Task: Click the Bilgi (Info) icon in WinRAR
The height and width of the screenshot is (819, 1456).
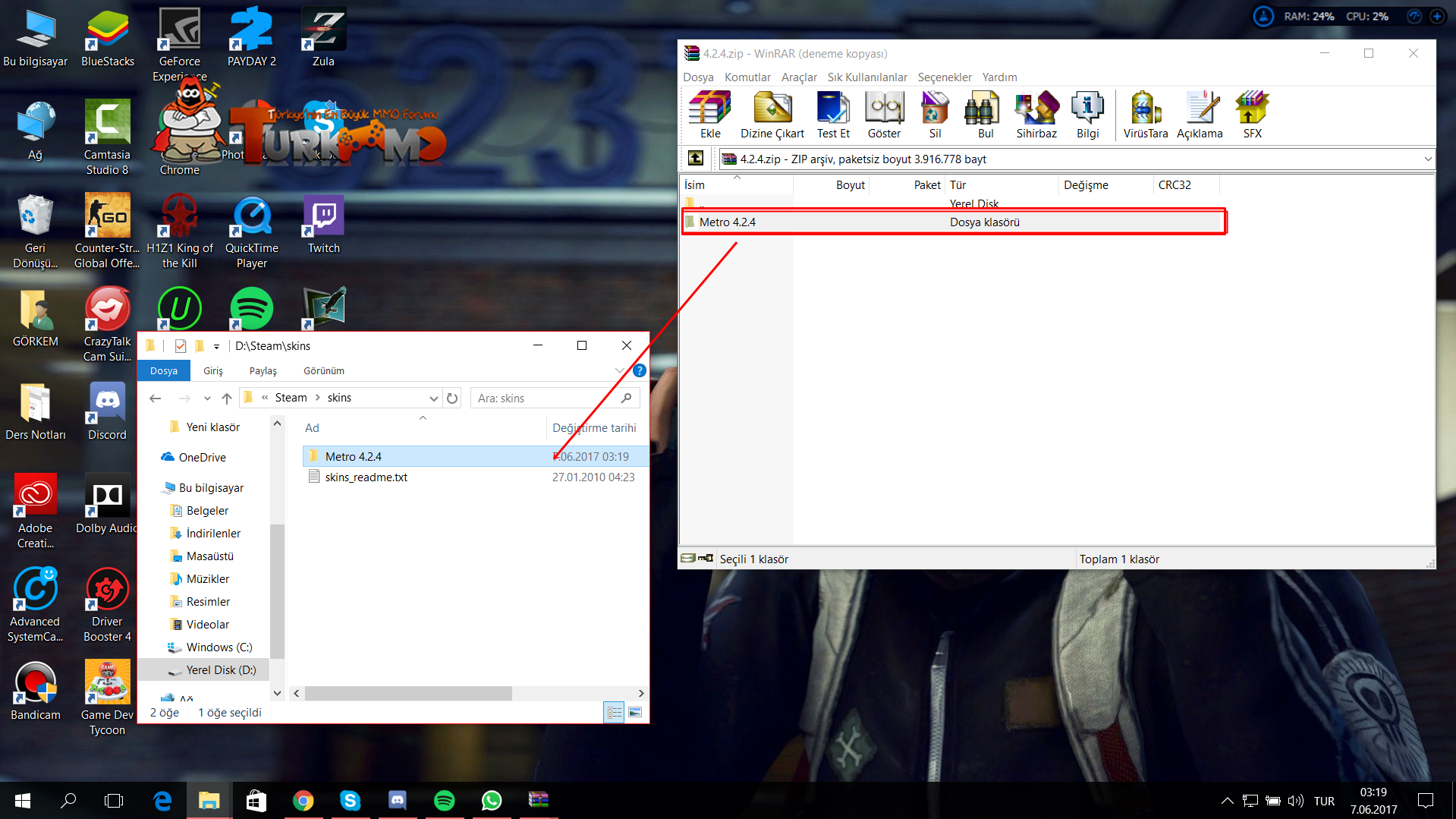Action: (x=1087, y=115)
